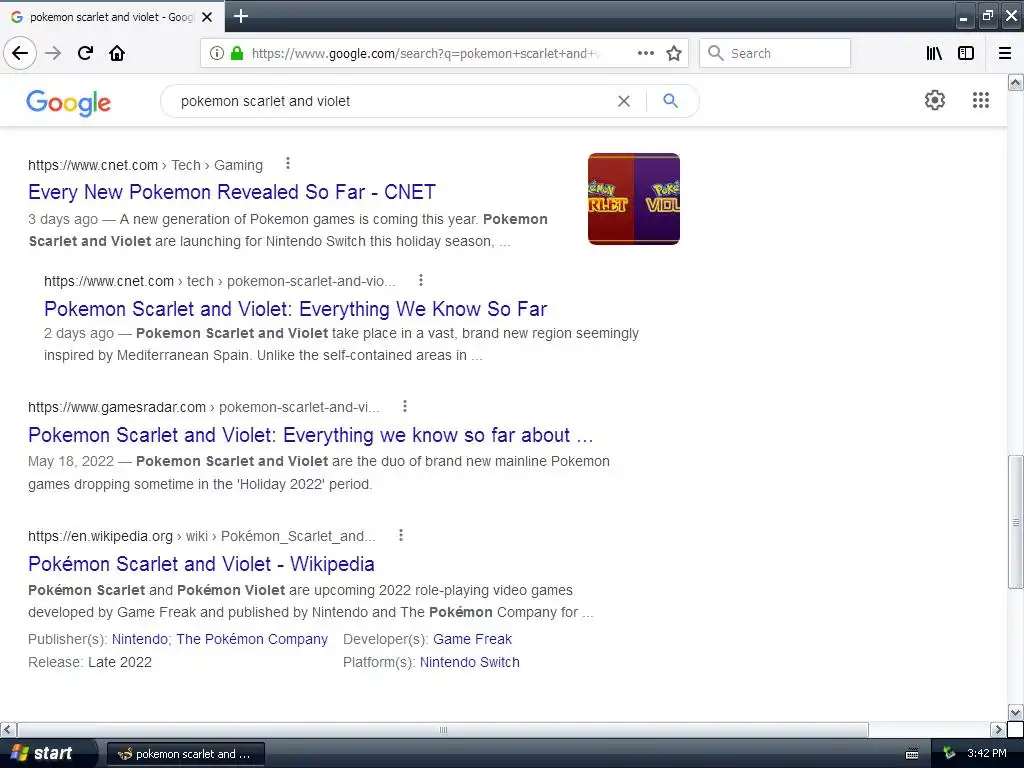The width and height of the screenshot is (1024, 768).
Task: Click the https://en.wikipedia.org breadcrumb text
Action: click(100, 536)
